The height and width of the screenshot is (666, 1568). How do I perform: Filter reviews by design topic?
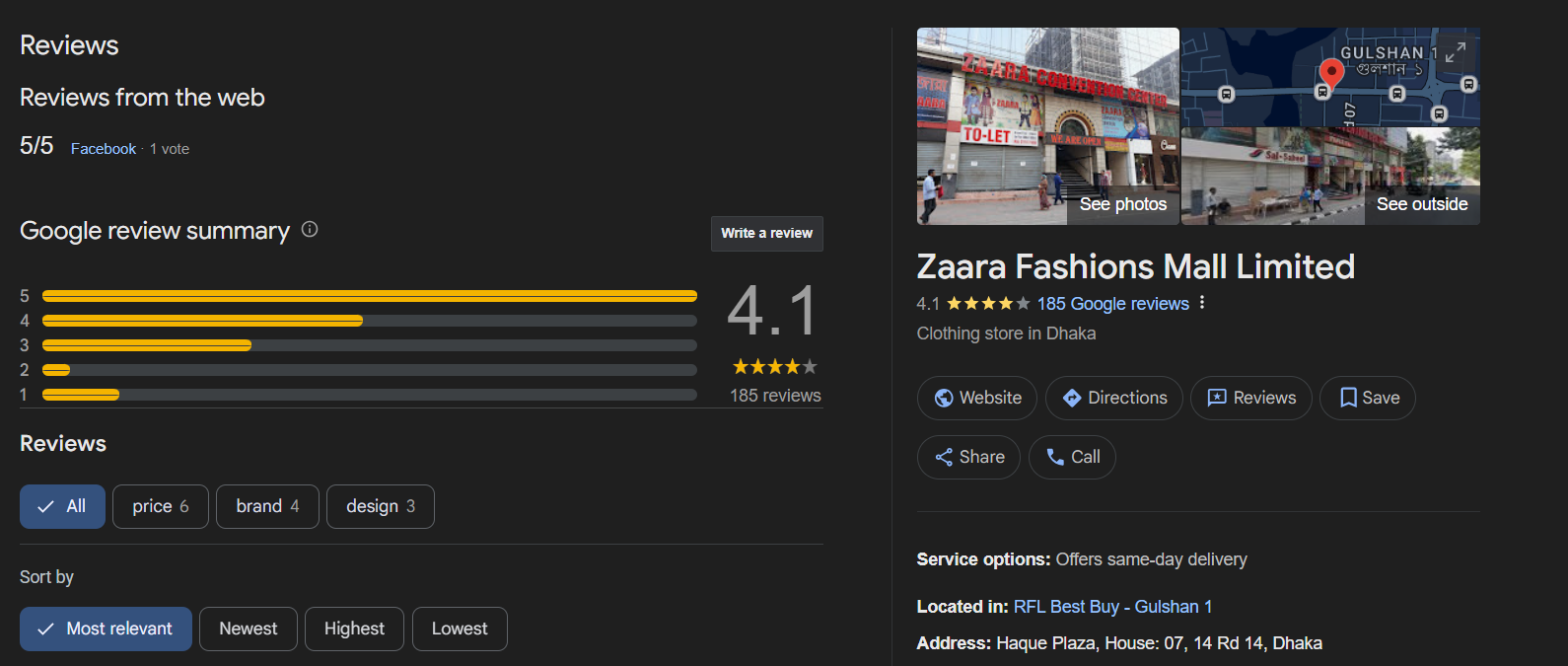pos(381,506)
